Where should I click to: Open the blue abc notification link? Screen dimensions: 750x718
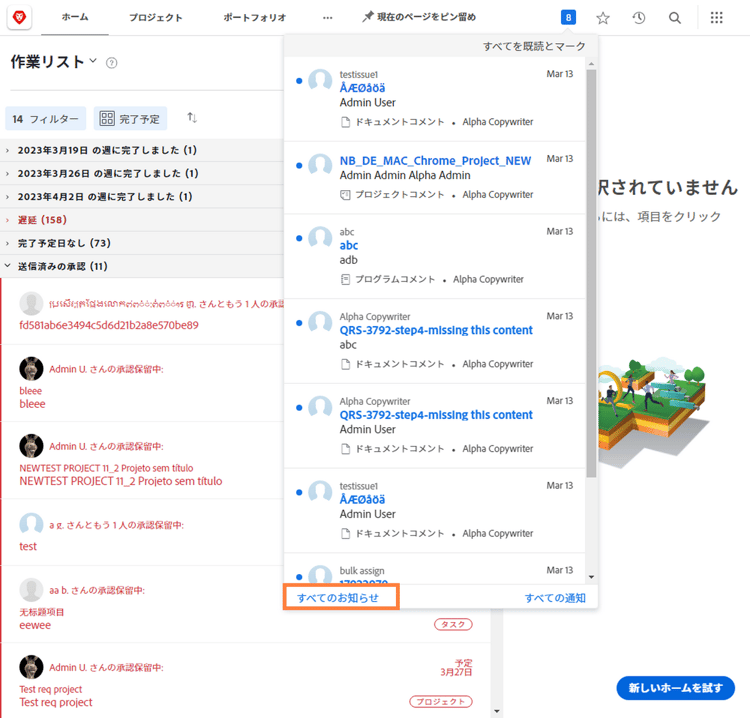(x=349, y=245)
